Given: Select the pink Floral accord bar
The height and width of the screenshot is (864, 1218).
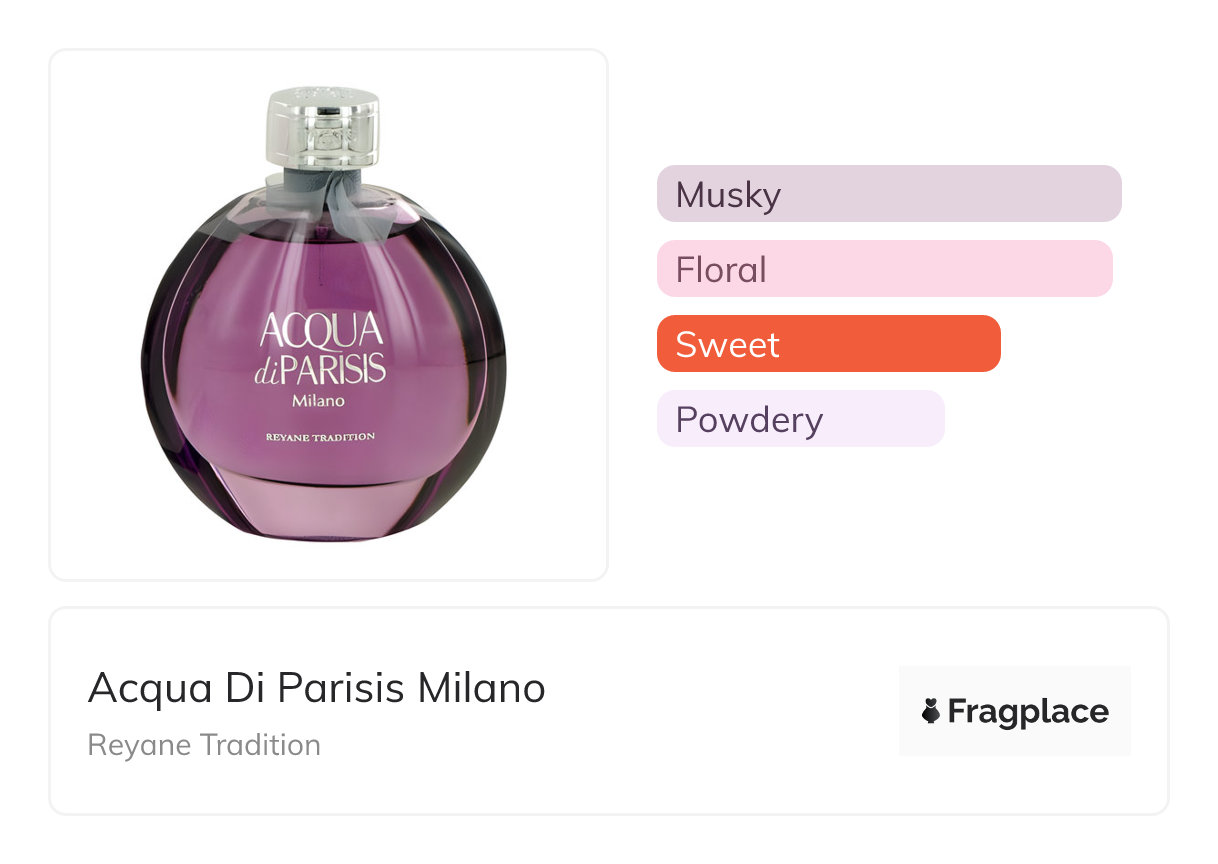Looking at the screenshot, I should 884,269.
